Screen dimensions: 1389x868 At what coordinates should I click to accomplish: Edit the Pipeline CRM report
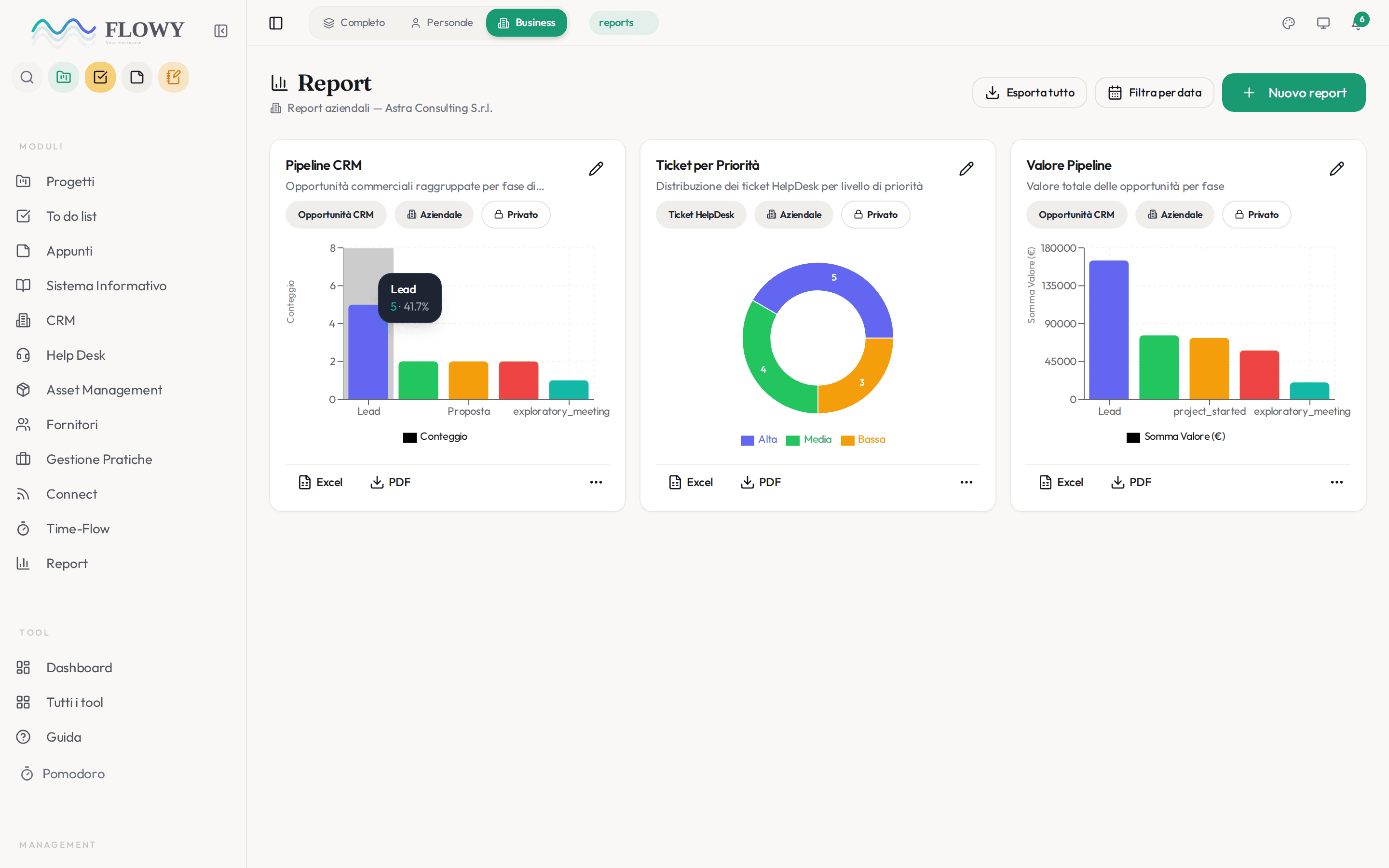(x=596, y=169)
